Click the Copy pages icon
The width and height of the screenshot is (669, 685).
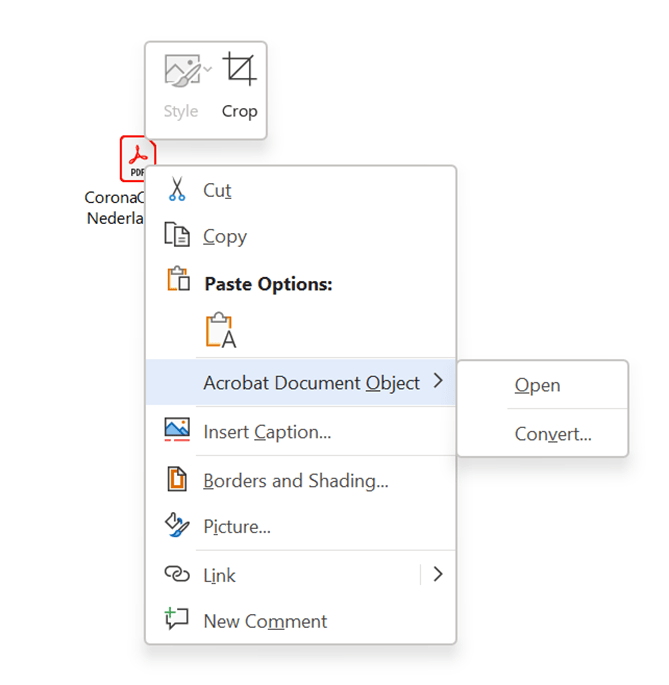tap(177, 236)
